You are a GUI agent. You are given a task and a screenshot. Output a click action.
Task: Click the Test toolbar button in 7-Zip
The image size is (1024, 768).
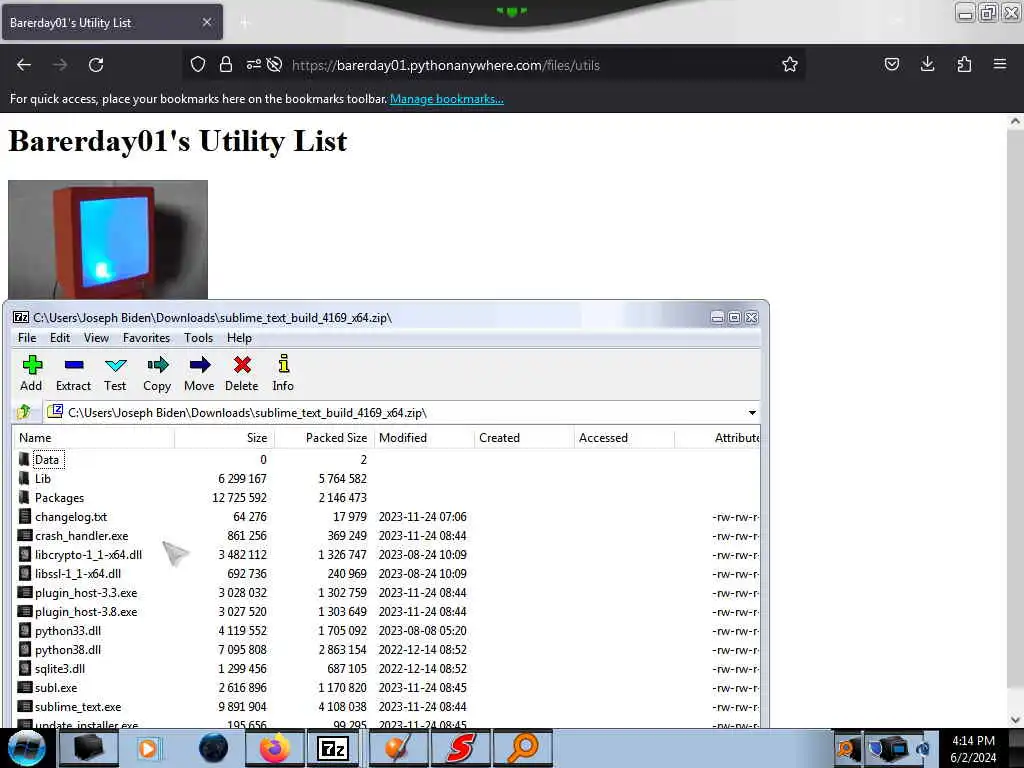click(x=115, y=374)
